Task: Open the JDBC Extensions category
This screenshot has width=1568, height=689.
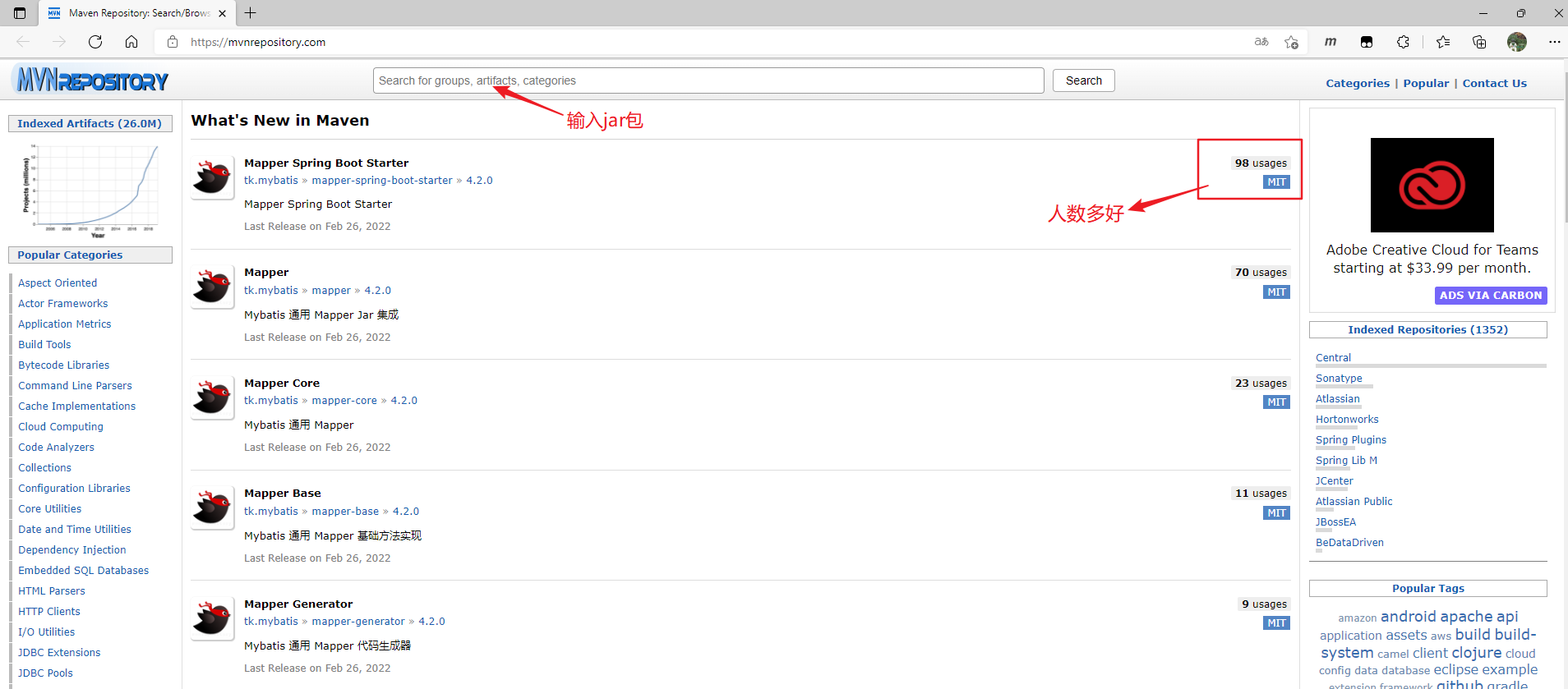Action: [x=59, y=652]
